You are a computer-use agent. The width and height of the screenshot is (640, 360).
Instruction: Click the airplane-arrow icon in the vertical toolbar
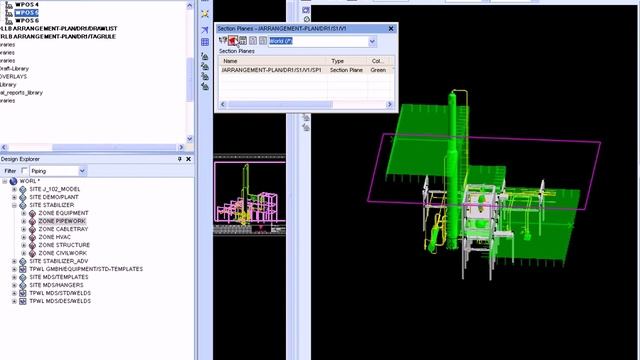point(205,29)
